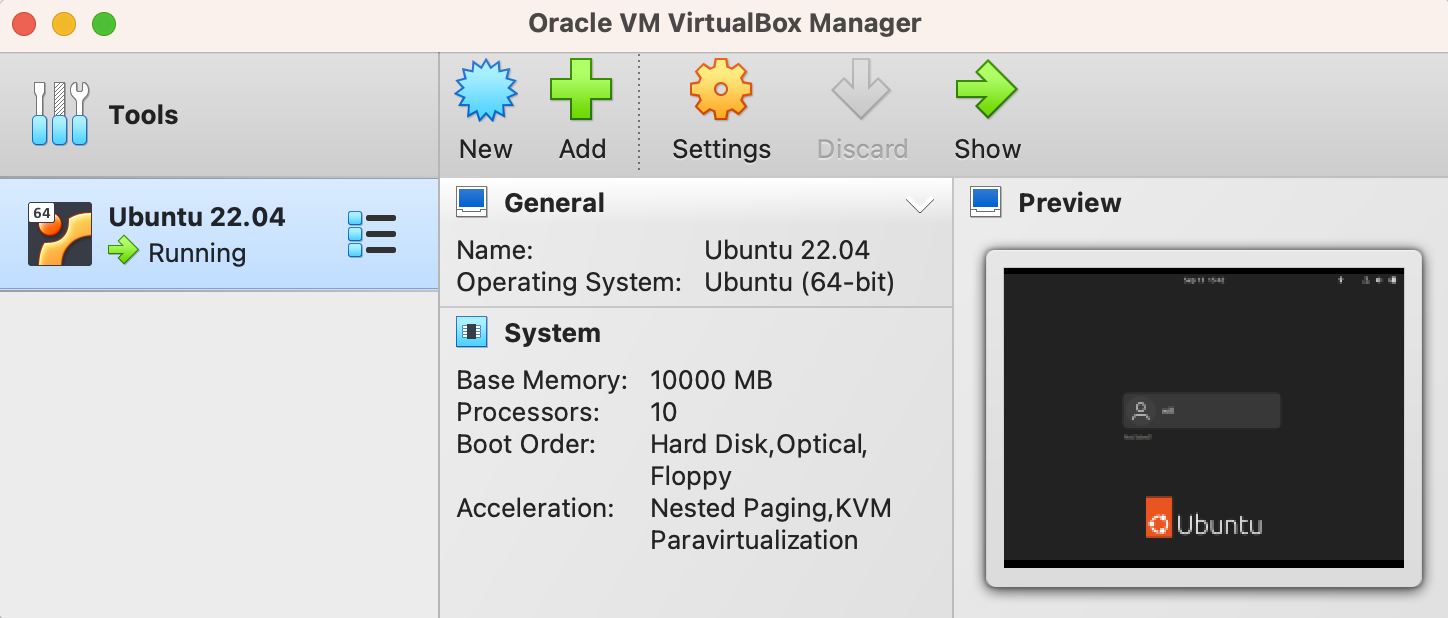
Task: Click the green fullscreen window button
Action: click(104, 23)
